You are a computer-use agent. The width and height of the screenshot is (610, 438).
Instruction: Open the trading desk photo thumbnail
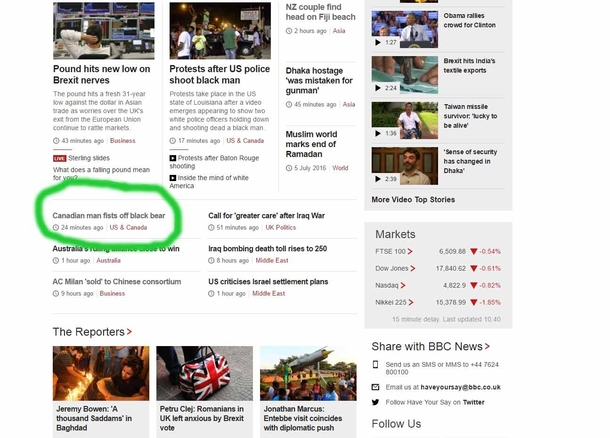(103, 30)
